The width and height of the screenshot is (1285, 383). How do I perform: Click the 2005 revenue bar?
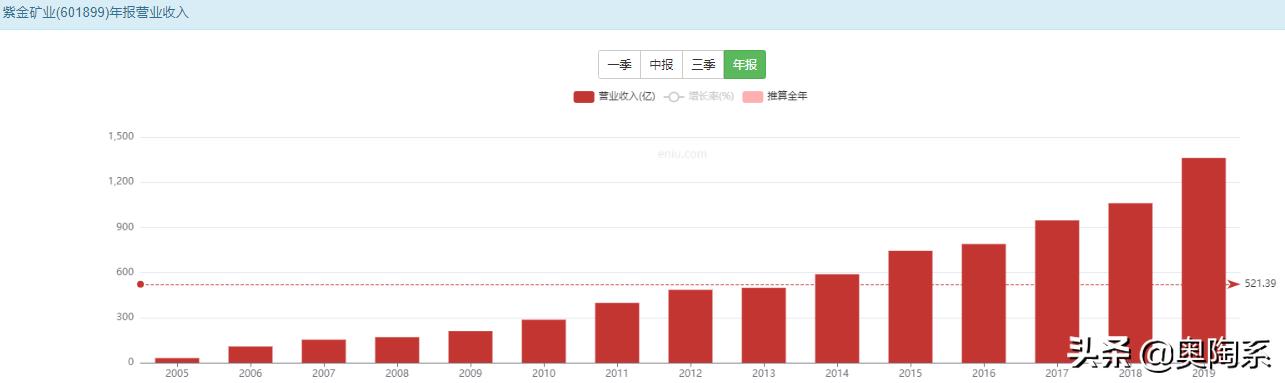click(177, 360)
